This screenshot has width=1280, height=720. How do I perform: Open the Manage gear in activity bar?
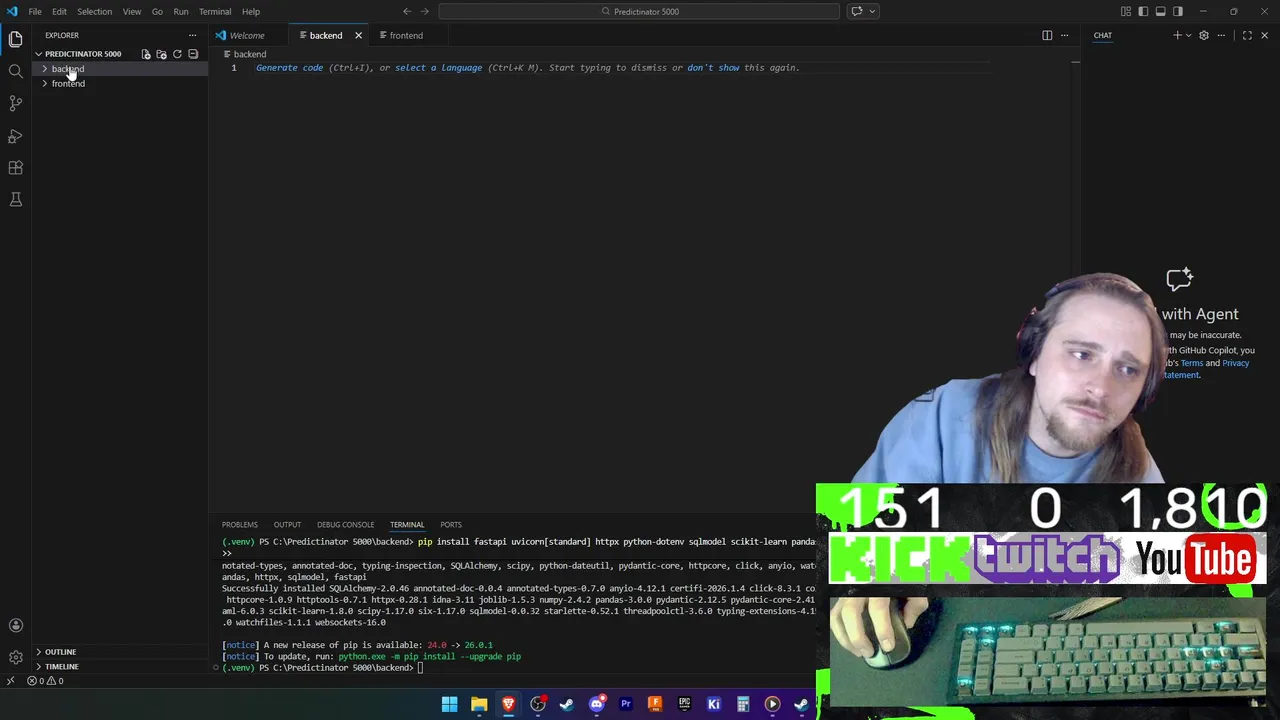[x=15, y=657]
